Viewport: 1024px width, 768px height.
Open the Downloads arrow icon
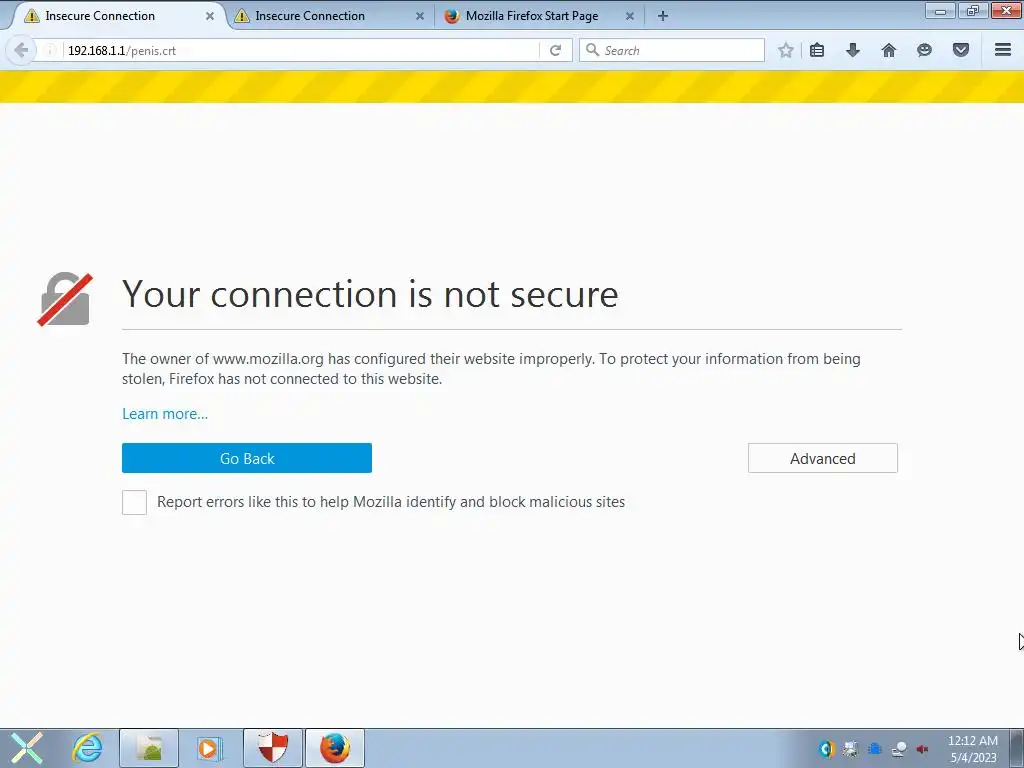coord(853,50)
